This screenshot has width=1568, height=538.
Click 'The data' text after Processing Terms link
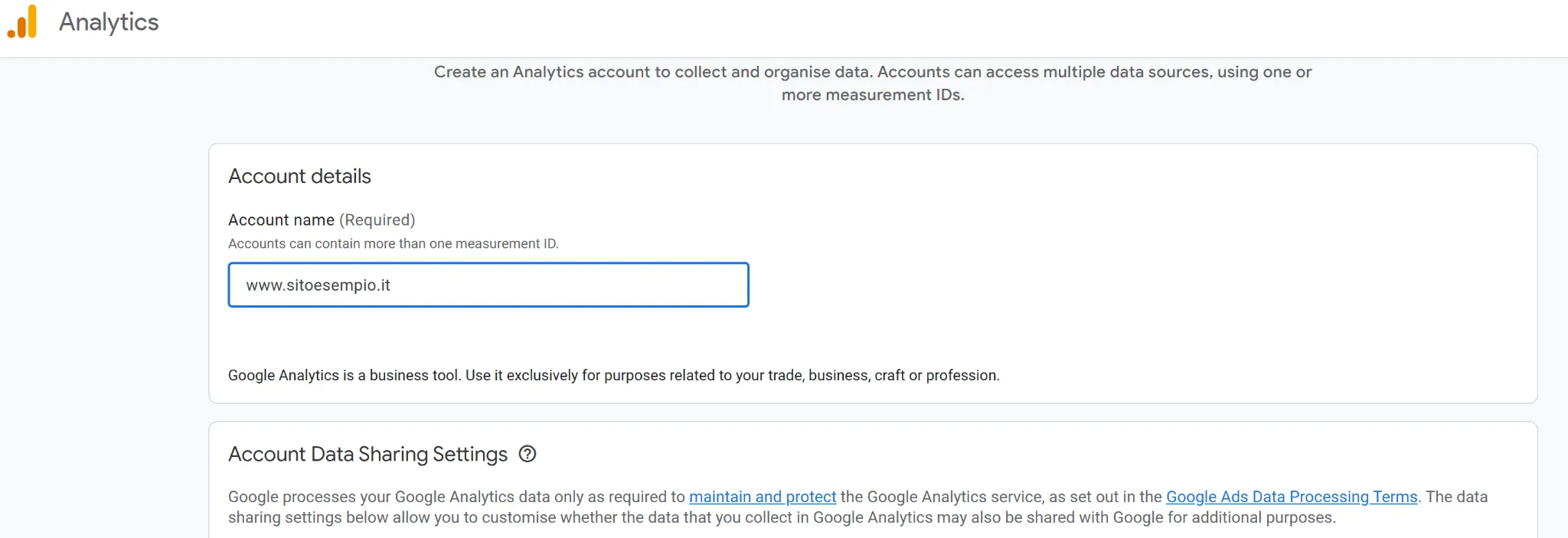coord(1456,497)
